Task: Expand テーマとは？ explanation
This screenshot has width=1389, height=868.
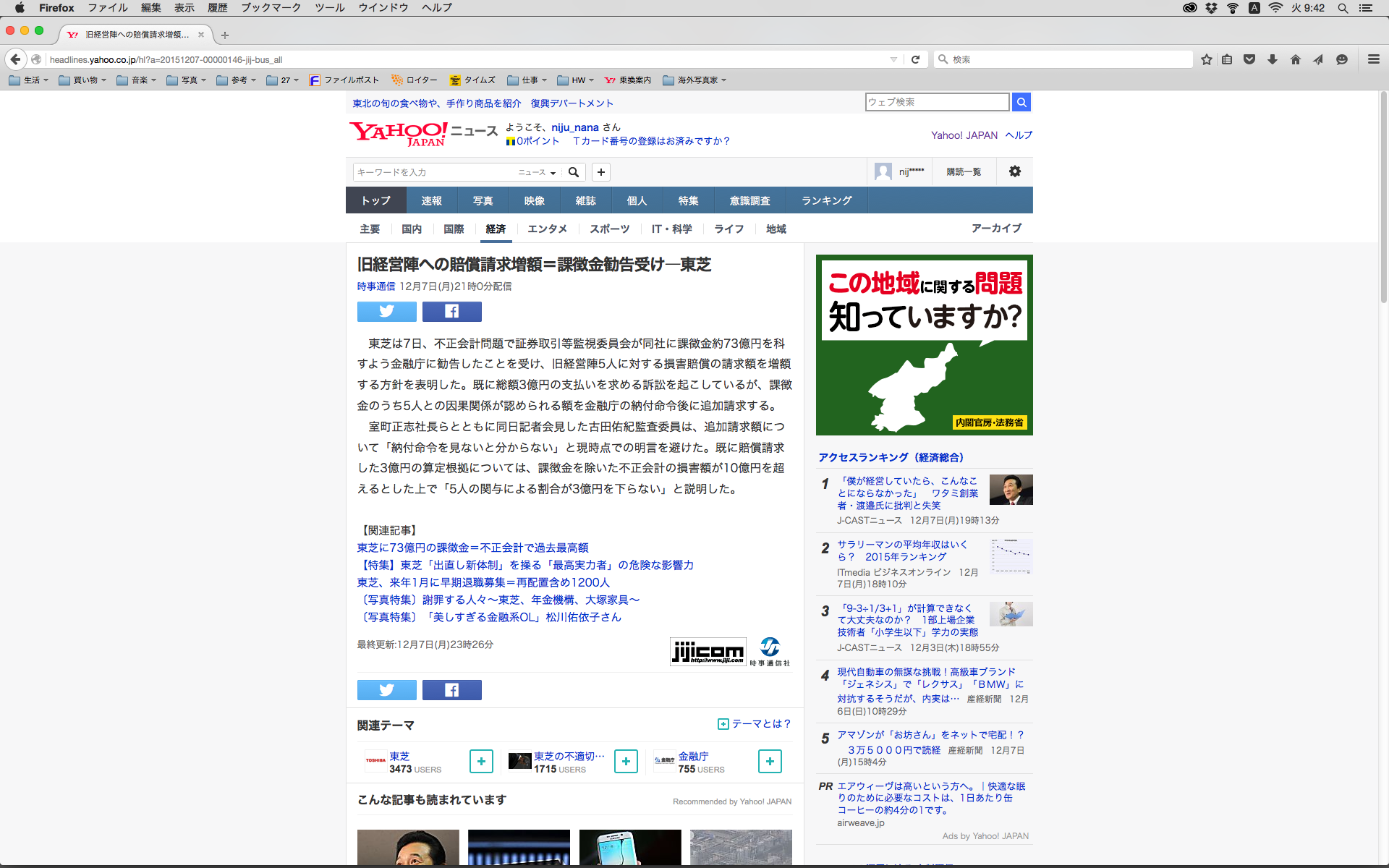Action: [755, 723]
